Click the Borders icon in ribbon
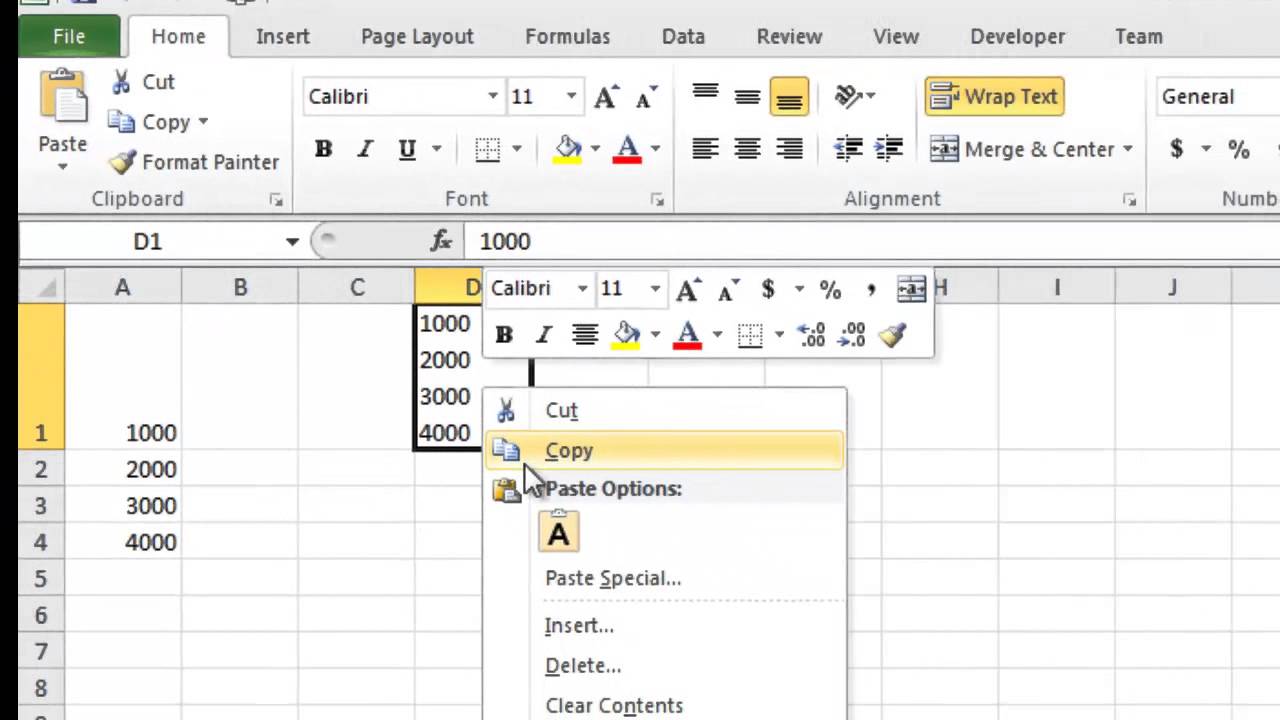 click(x=487, y=150)
